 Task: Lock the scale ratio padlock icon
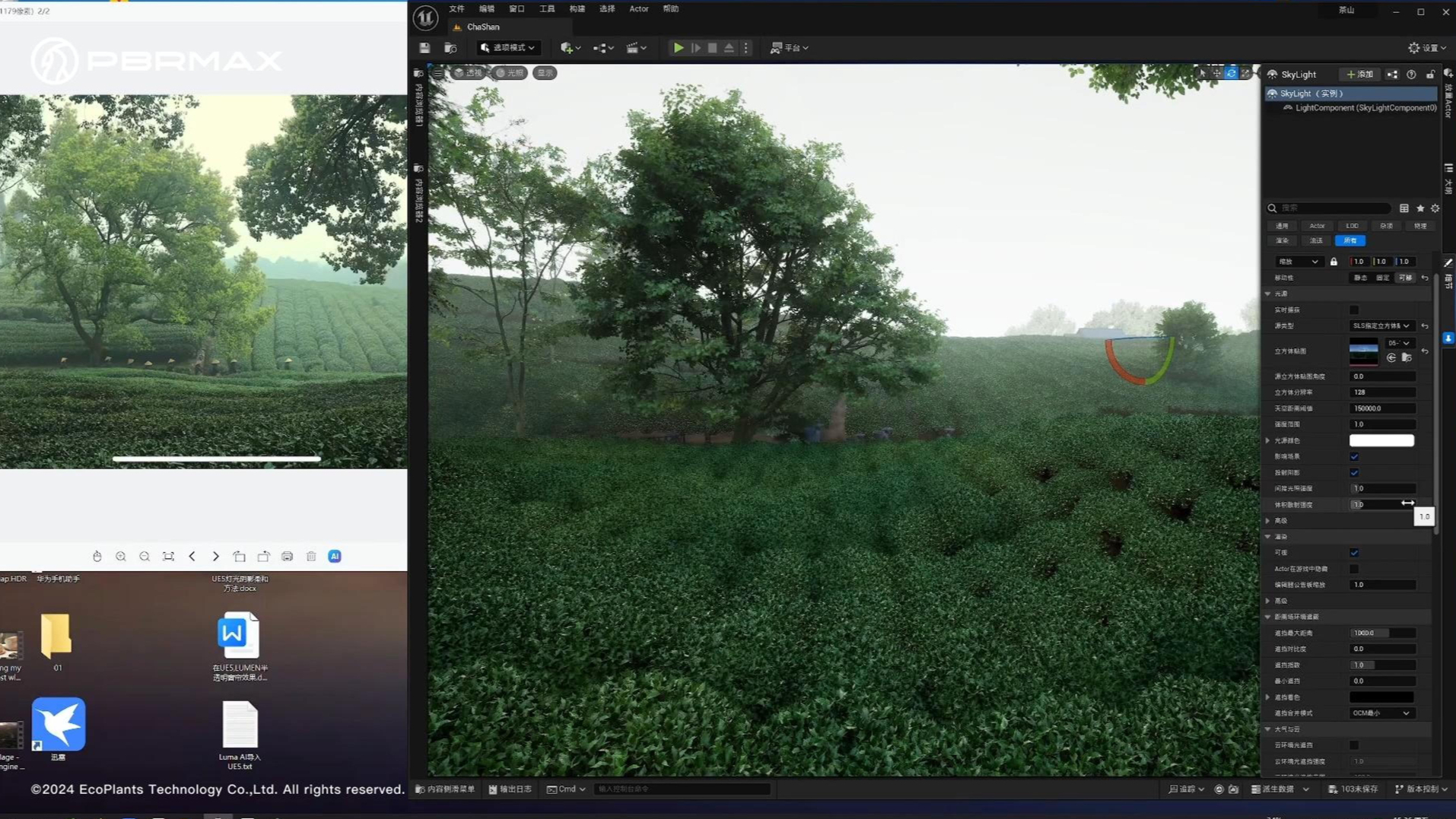pyautogui.click(x=1334, y=262)
